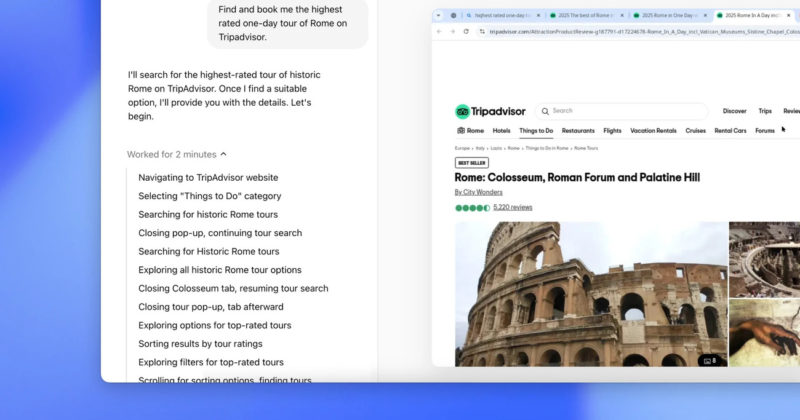Open the "By City Wonders" link
Viewport: 800px width, 420px height.
tap(478, 192)
